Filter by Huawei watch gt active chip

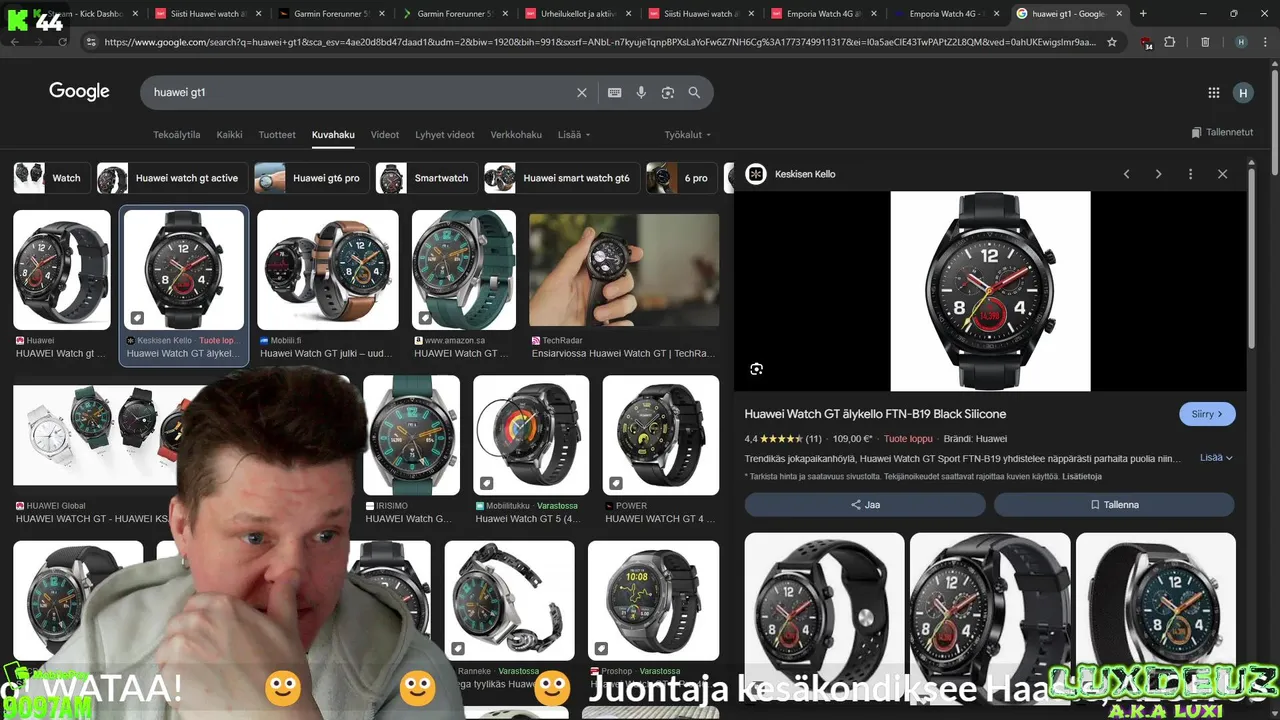pyautogui.click(x=172, y=178)
